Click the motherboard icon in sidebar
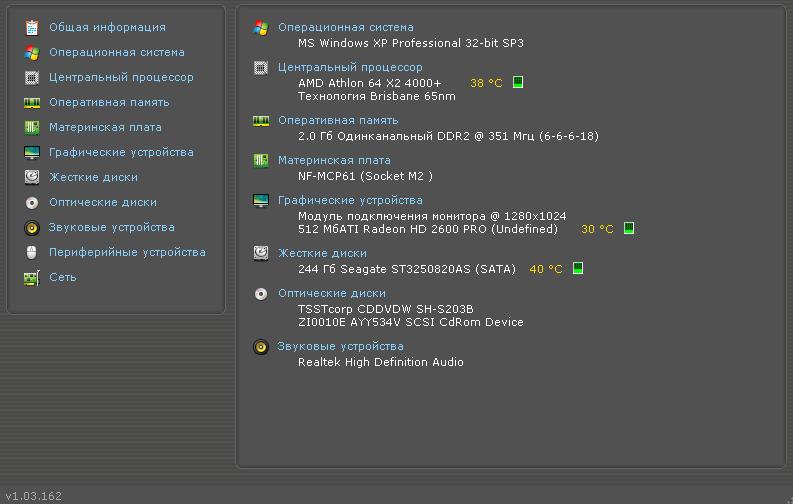The image size is (793, 504). coord(32,127)
